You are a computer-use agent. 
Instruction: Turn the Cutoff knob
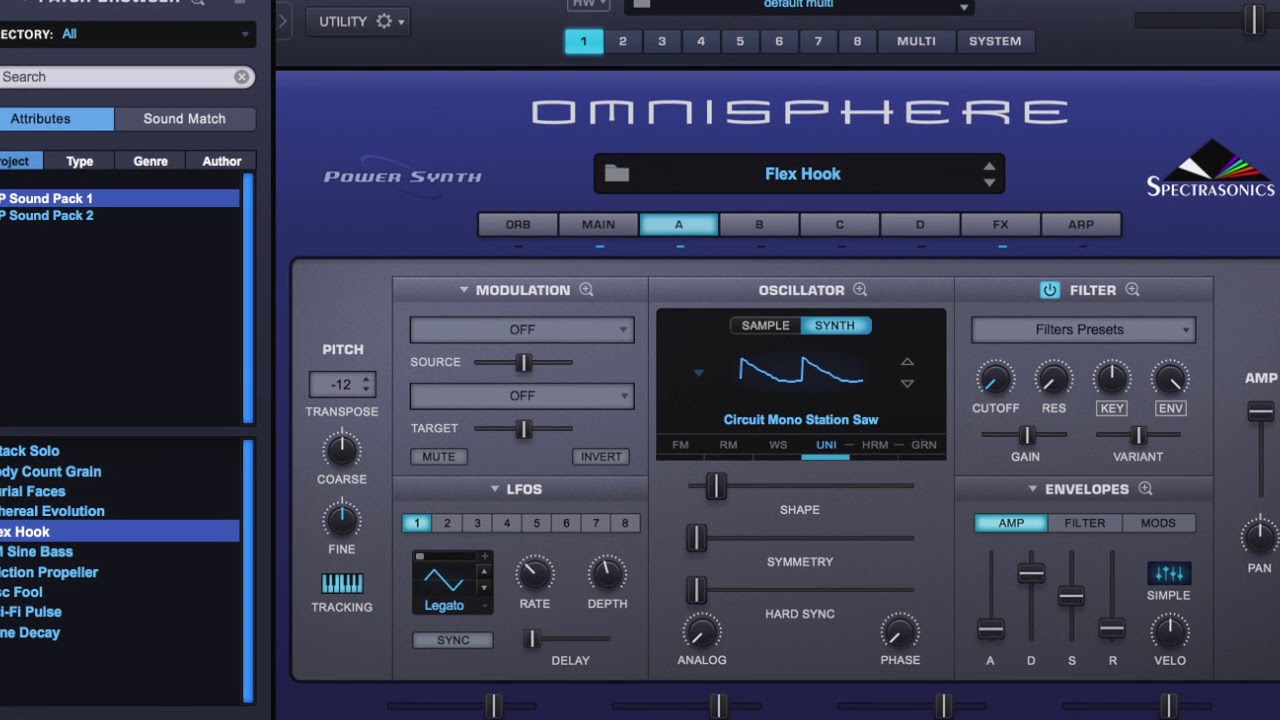point(994,379)
